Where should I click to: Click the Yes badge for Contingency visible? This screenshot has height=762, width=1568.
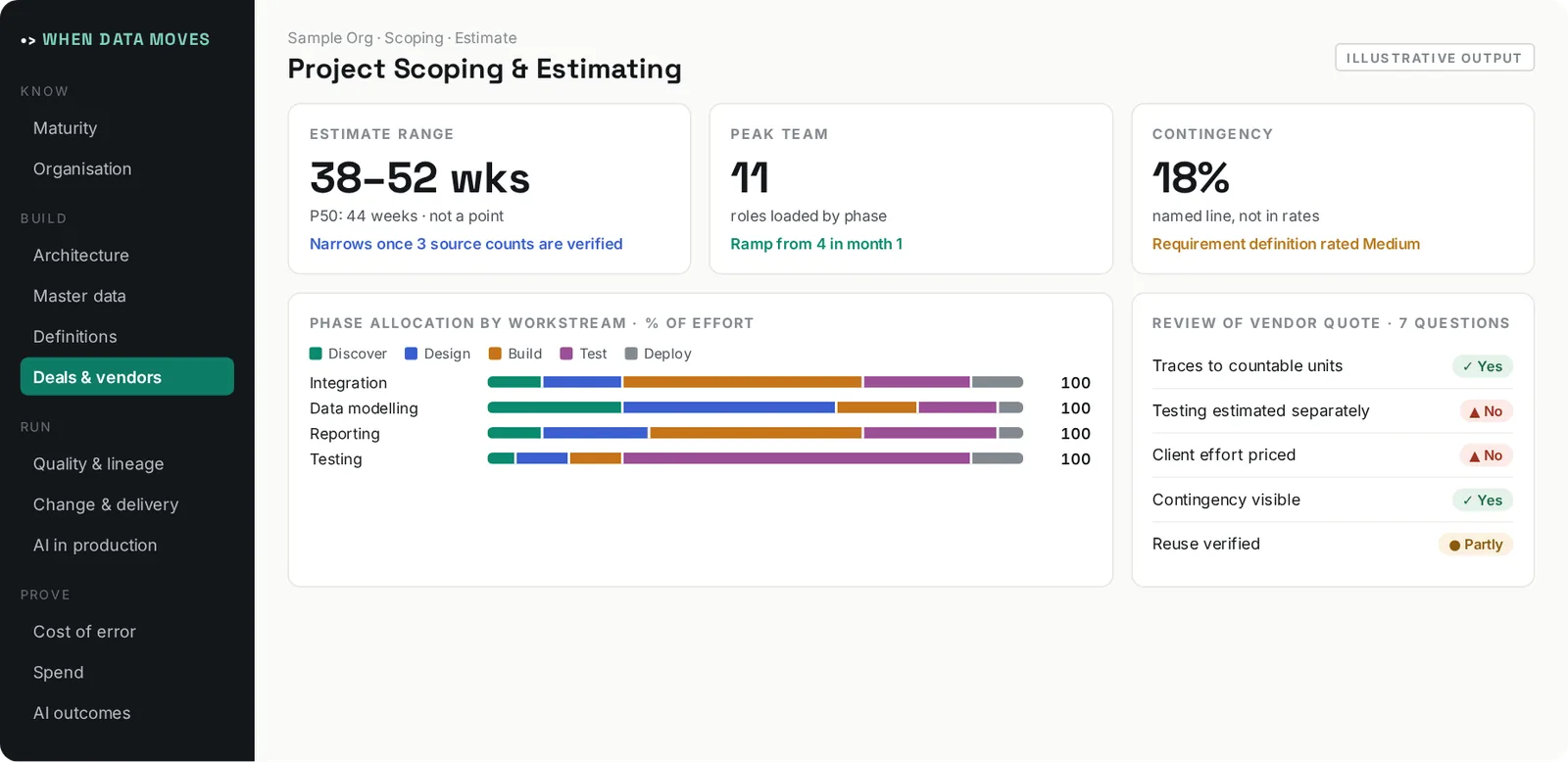[1483, 500]
